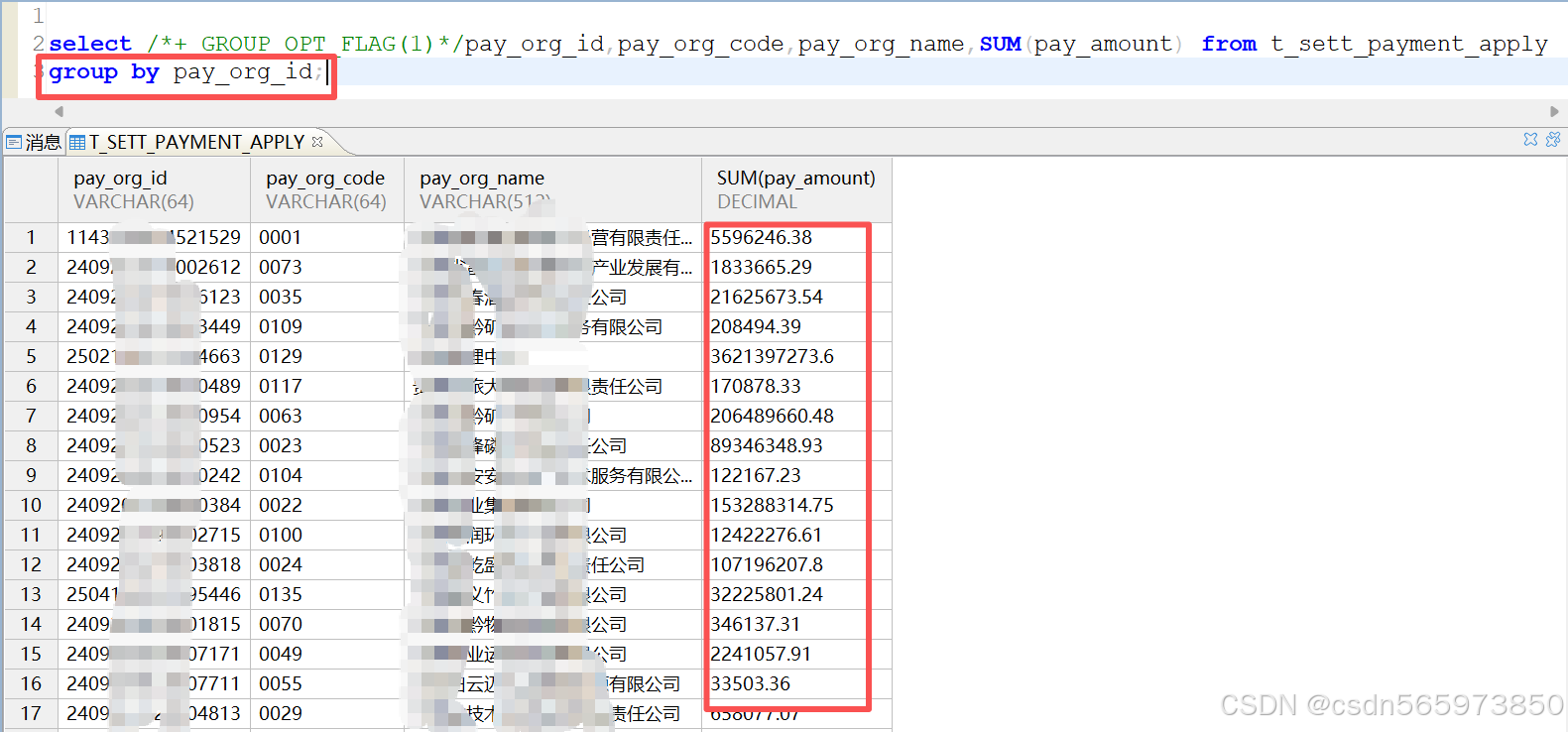The height and width of the screenshot is (732, 1568).
Task: Select row header number 17
Action: click(31, 713)
